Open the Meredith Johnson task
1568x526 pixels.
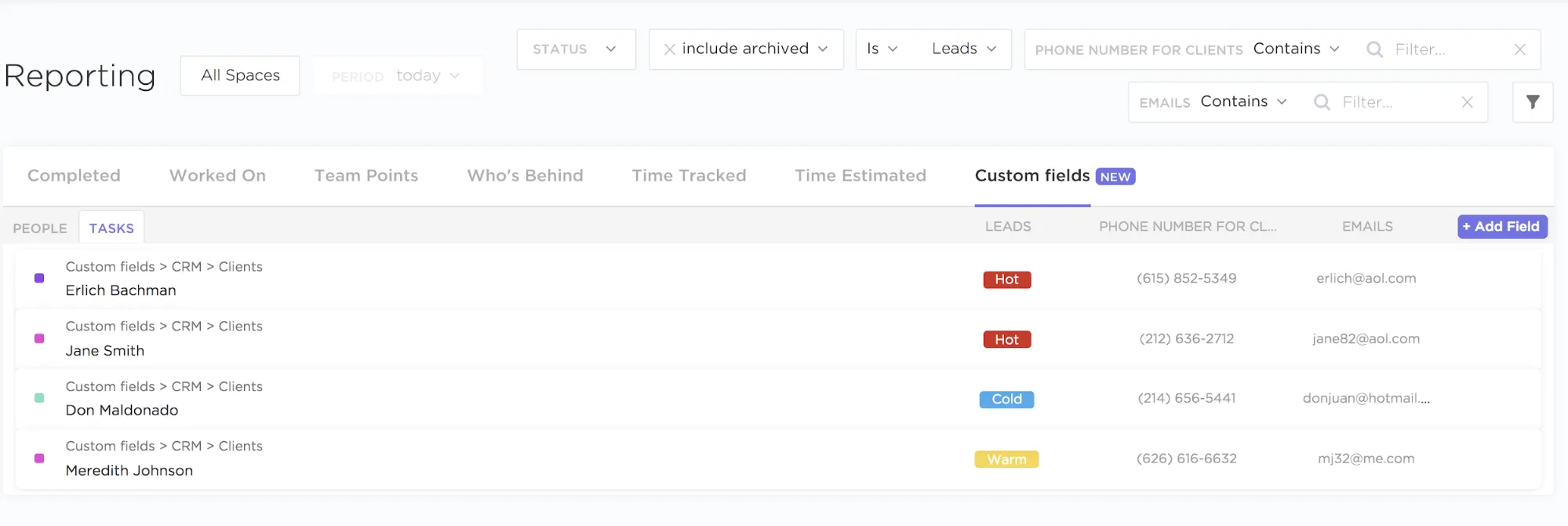pos(129,471)
